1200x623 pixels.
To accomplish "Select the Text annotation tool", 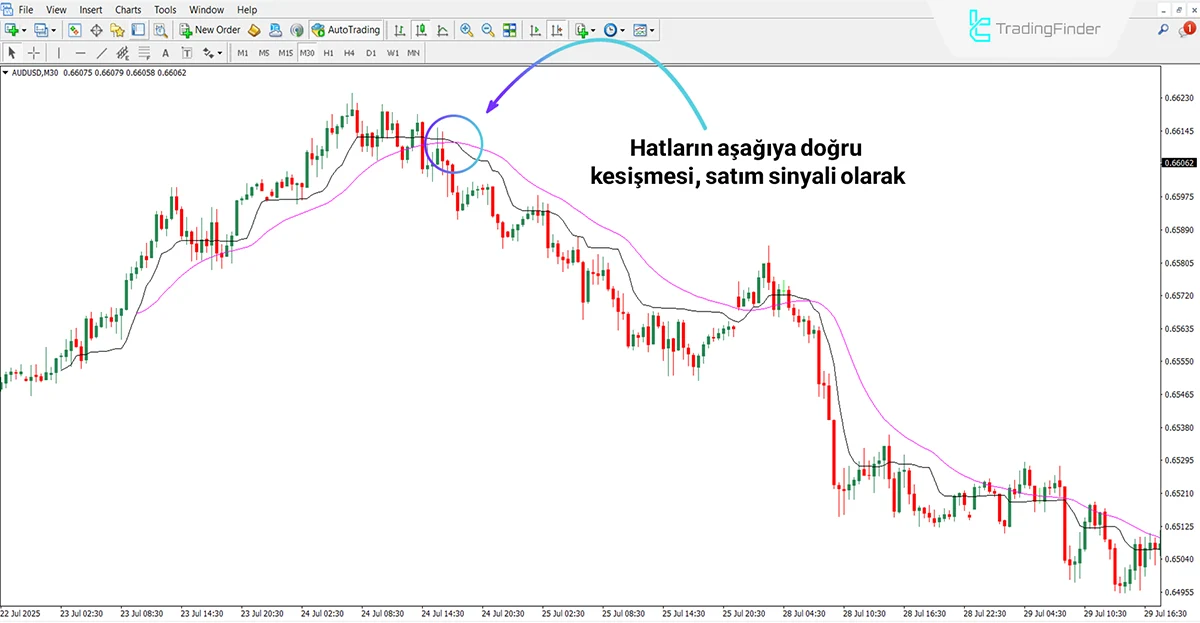I will pos(165,52).
